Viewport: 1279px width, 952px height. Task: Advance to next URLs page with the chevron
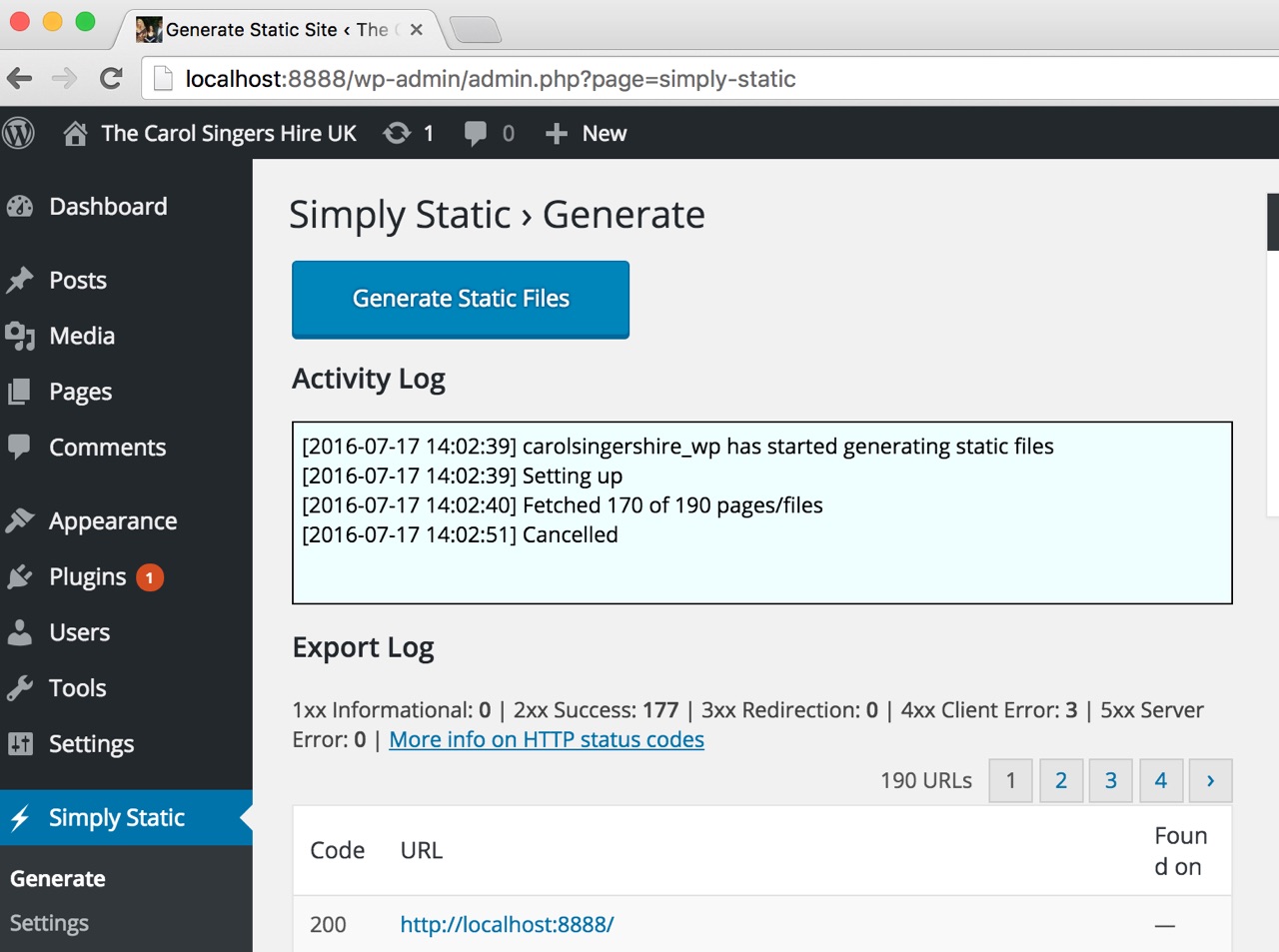tap(1210, 780)
